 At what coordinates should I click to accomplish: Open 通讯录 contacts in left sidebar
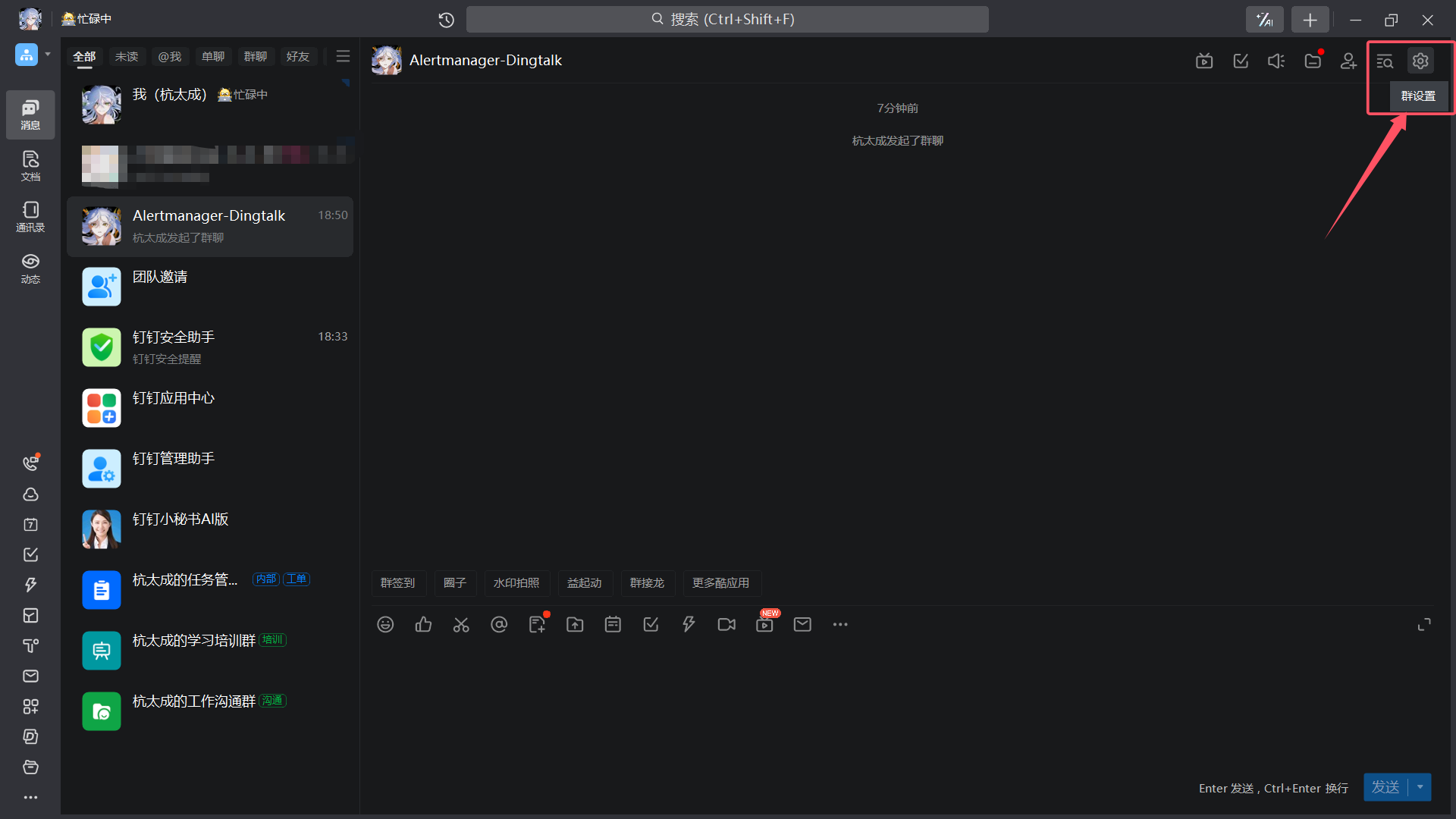pyautogui.click(x=30, y=216)
